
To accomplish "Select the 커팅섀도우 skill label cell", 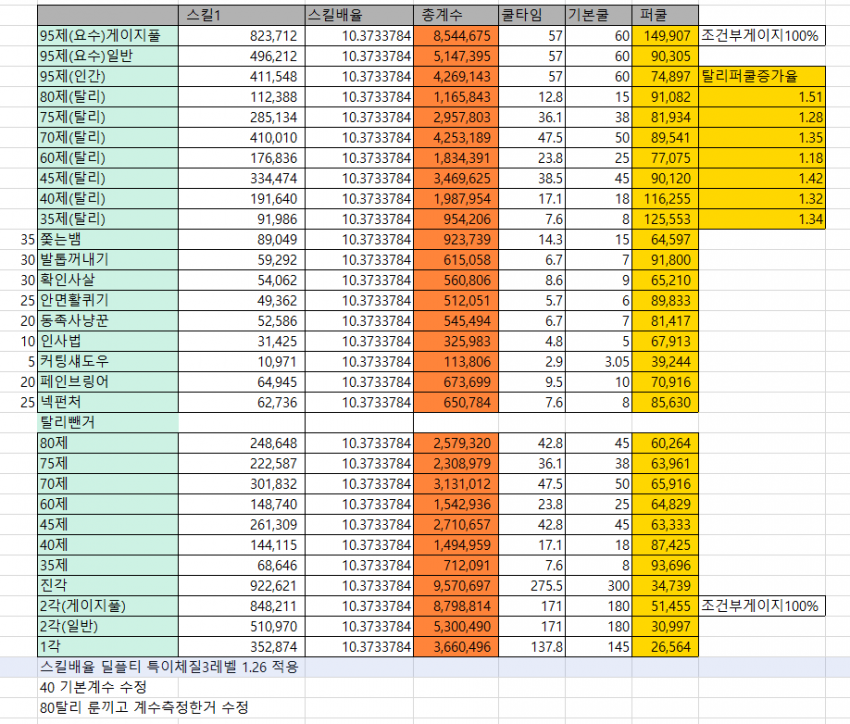I will pos(107,361).
